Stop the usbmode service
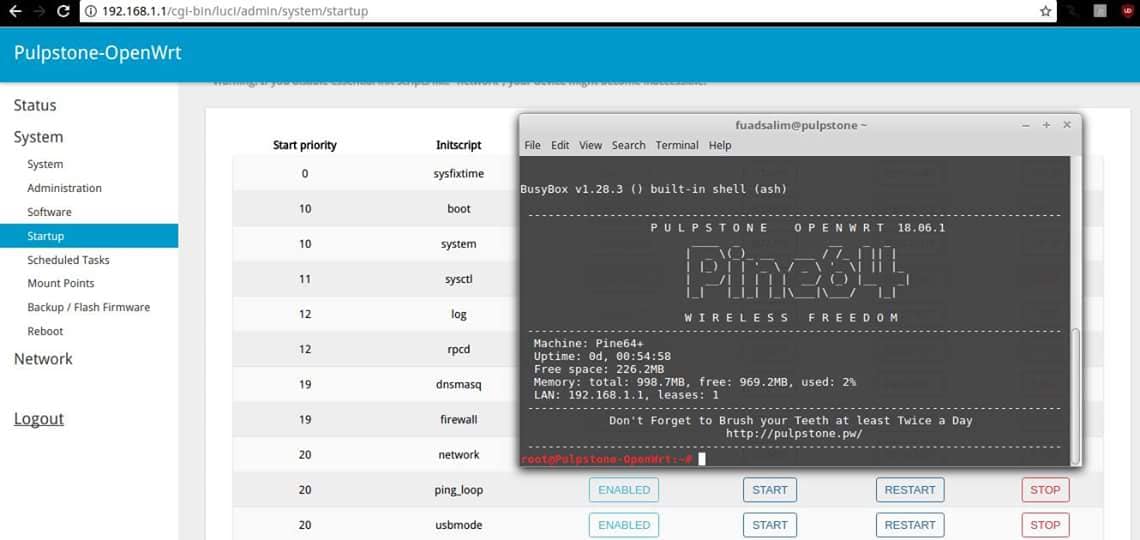This screenshot has width=1140, height=540. (x=1045, y=525)
